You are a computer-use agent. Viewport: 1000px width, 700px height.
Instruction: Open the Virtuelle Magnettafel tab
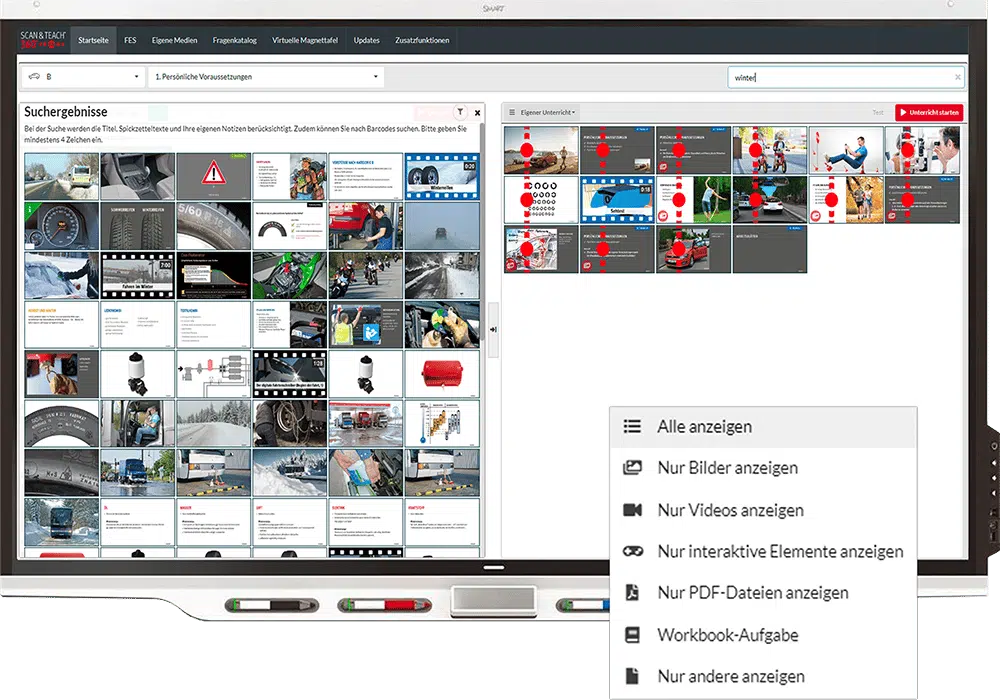305,41
